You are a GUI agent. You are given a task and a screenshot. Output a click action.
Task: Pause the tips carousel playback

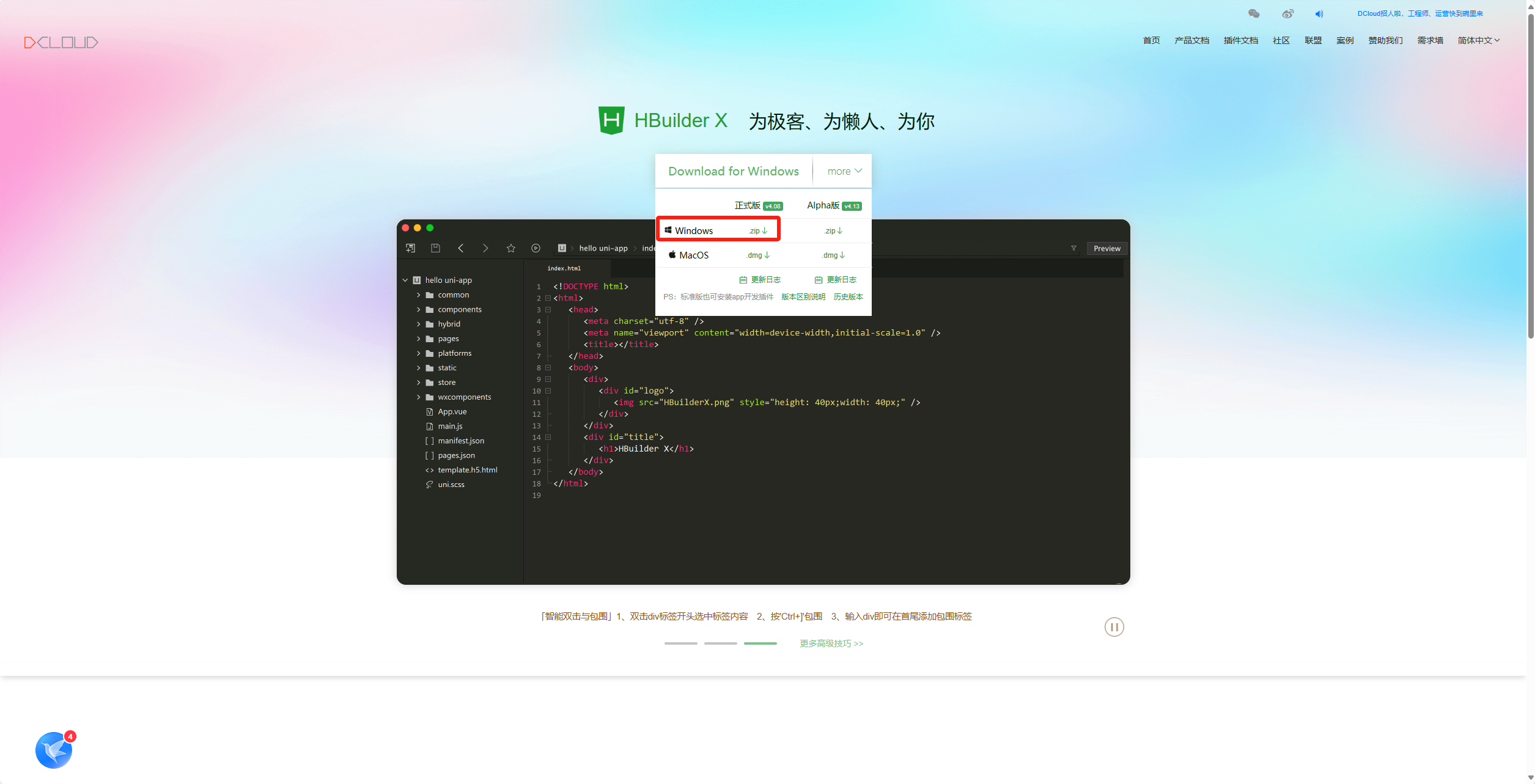[1114, 627]
